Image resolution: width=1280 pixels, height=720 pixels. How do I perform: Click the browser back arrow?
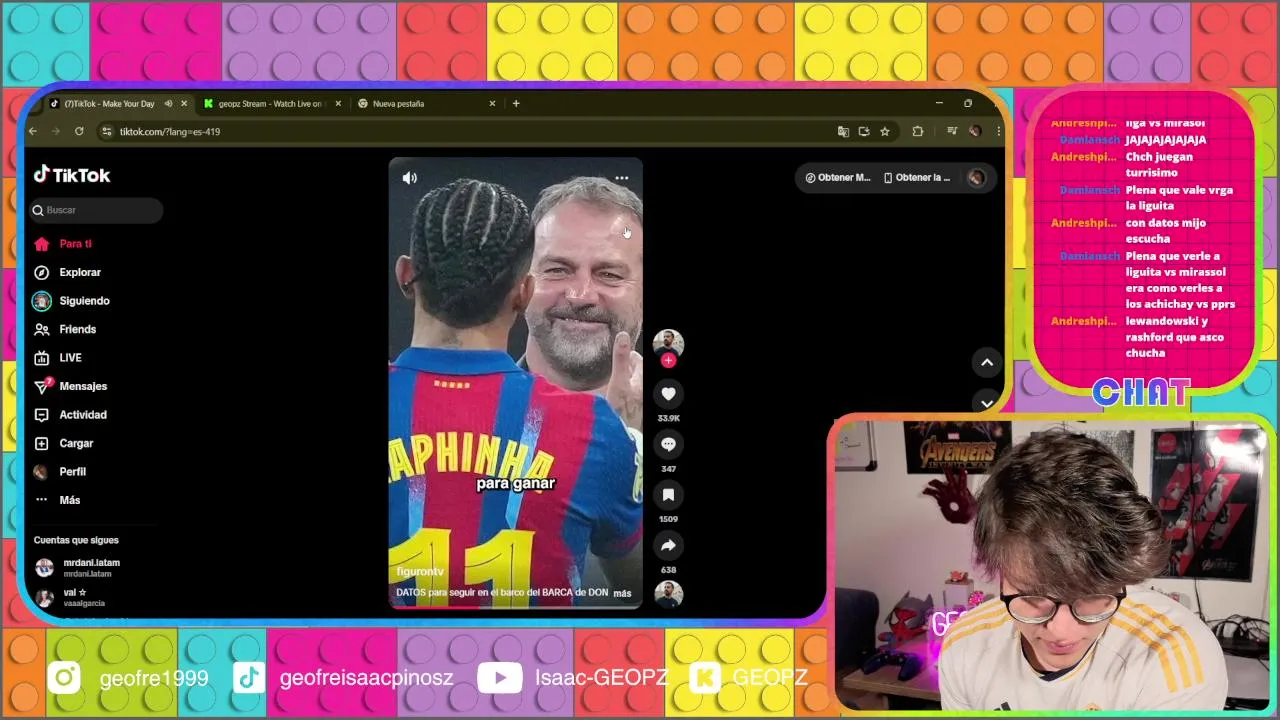click(33, 132)
